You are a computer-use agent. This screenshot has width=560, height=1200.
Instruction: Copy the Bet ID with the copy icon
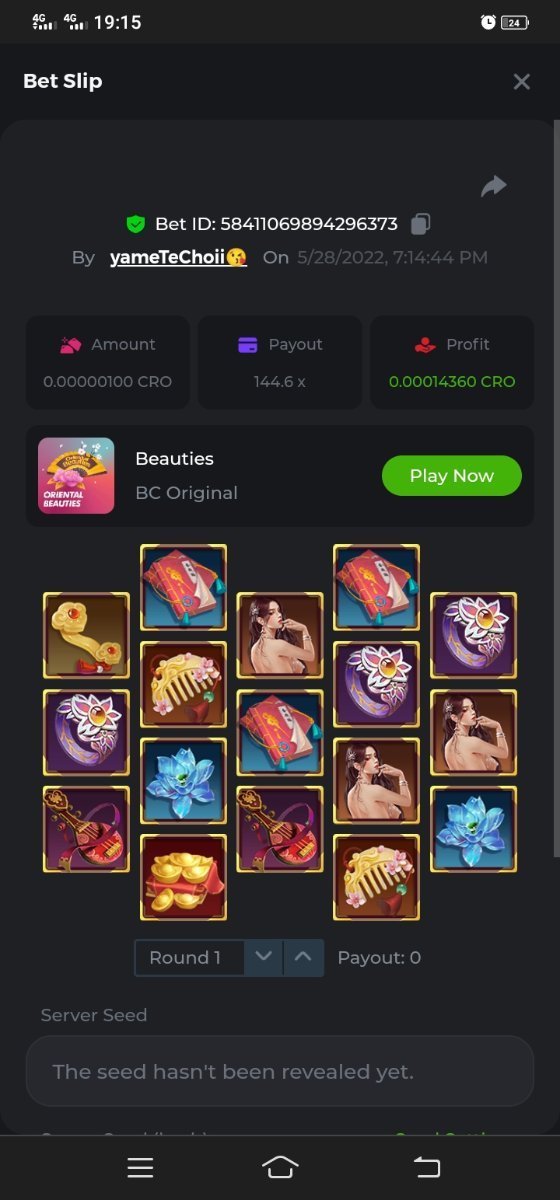click(421, 223)
